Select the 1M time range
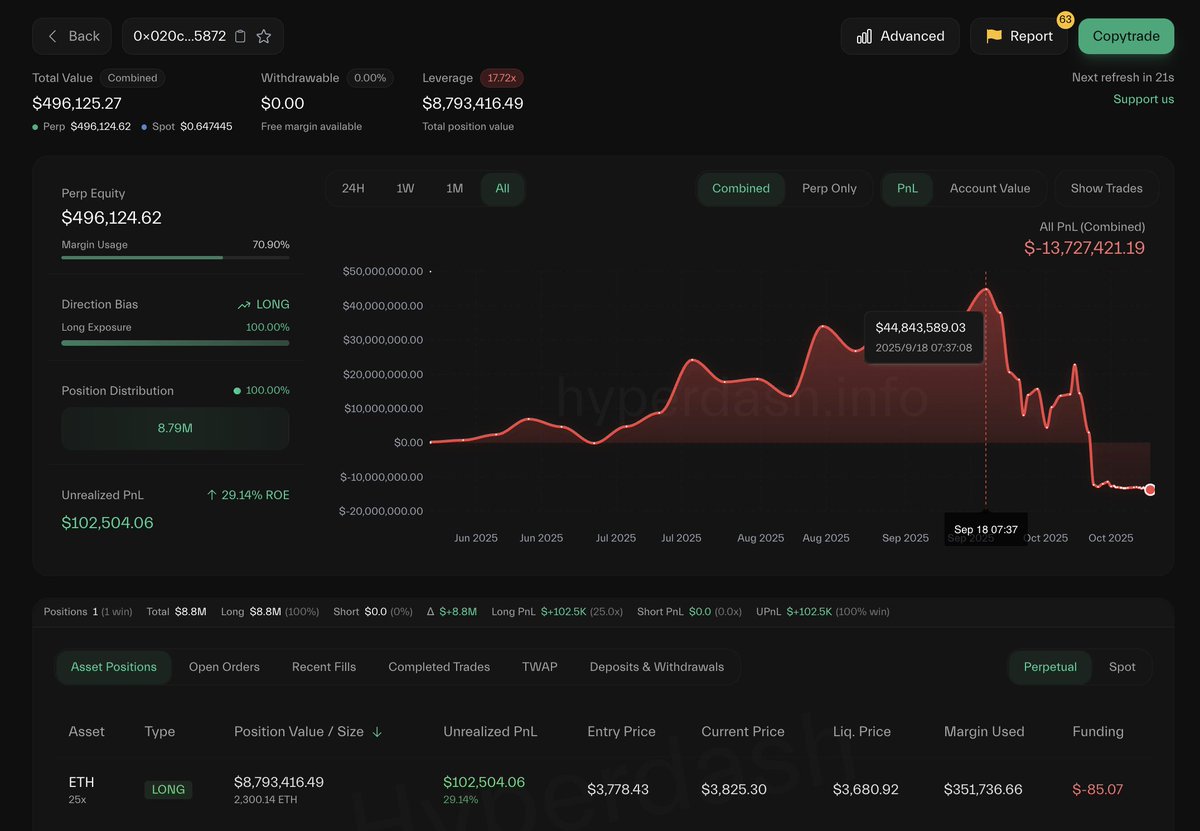 (x=454, y=188)
